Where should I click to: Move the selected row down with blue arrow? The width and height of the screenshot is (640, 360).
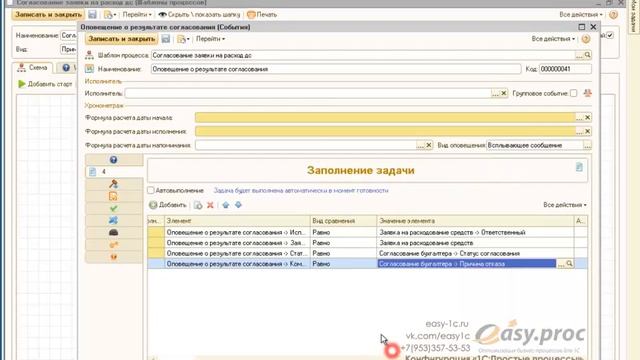tap(238, 205)
